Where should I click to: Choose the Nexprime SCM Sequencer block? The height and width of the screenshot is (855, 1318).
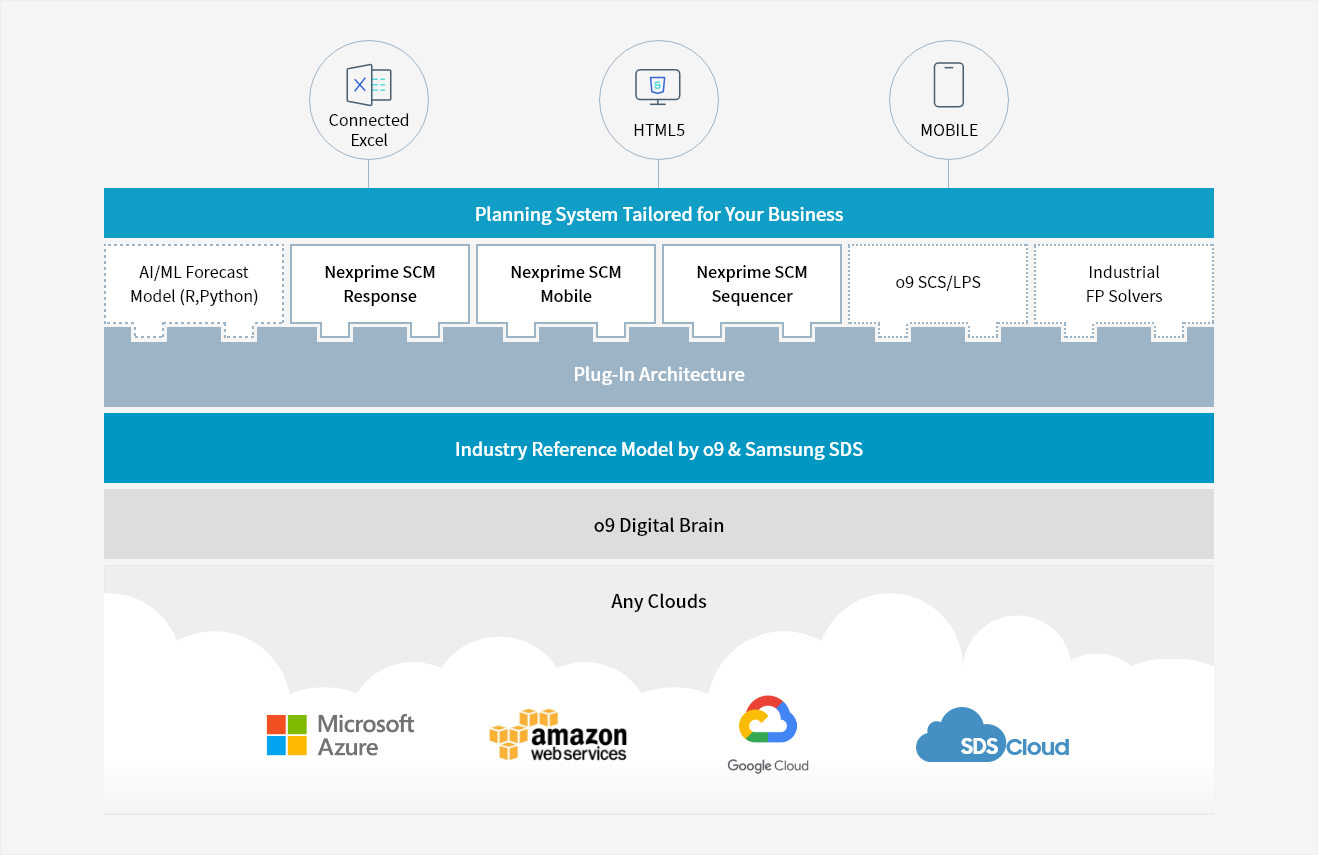(752, 284)
